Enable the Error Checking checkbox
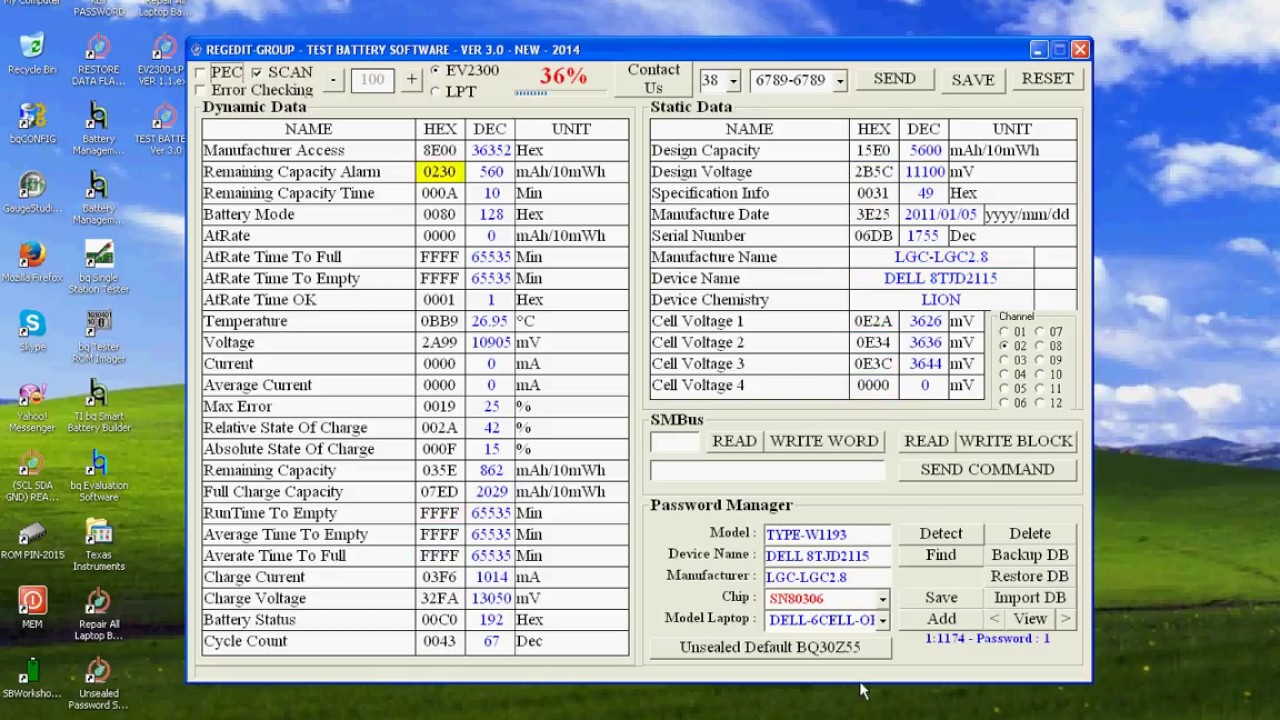Viewport: 1280px width, 720px height. (201, 90)
